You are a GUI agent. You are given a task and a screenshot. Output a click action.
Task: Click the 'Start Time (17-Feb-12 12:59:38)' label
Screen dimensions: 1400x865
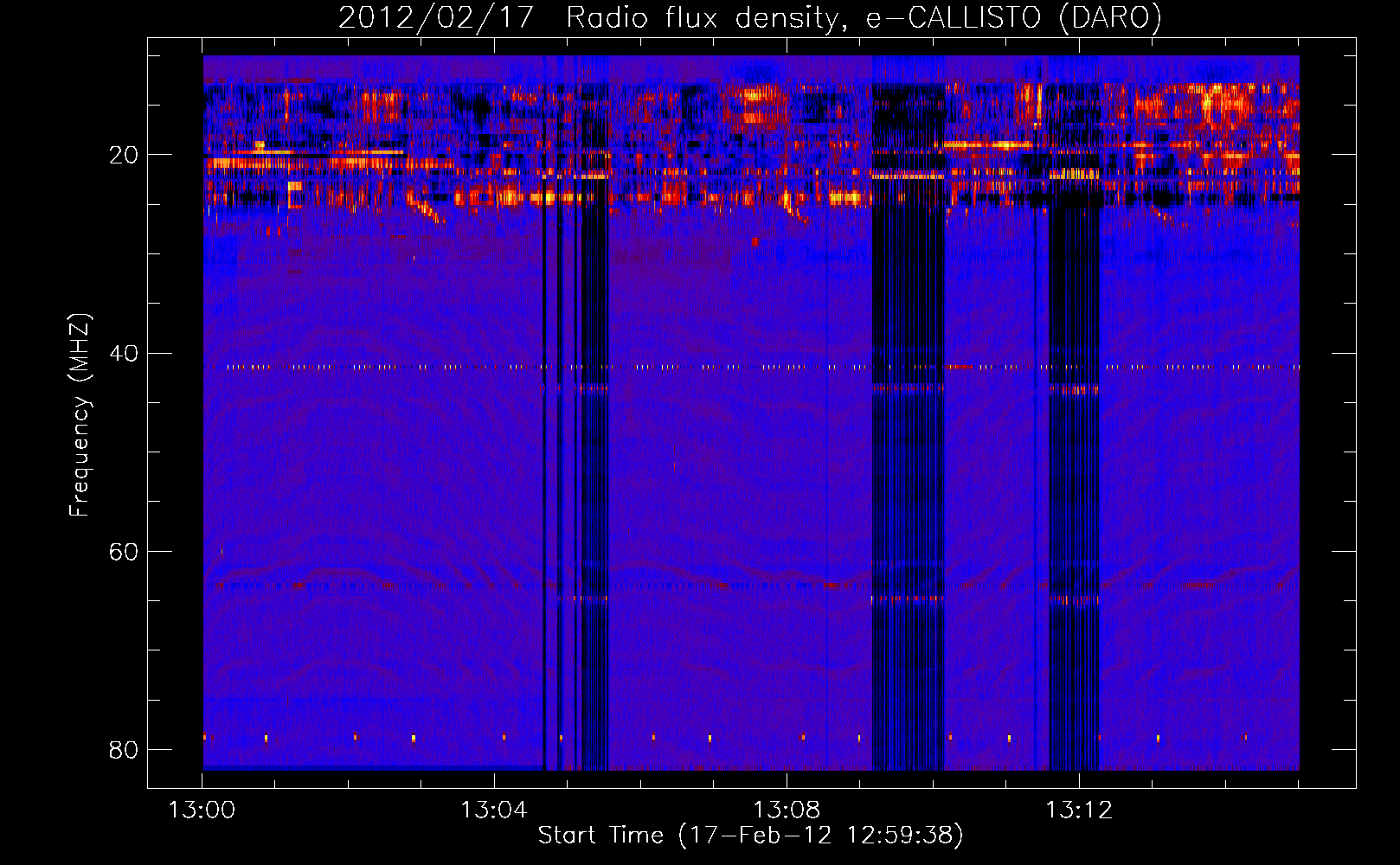point(750,835)
